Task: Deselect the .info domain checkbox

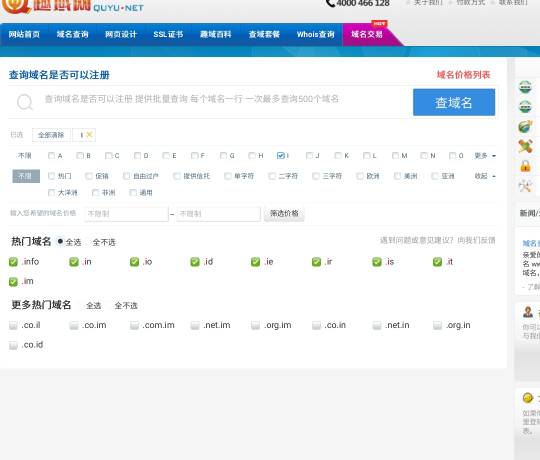Action: click(13, 262)
